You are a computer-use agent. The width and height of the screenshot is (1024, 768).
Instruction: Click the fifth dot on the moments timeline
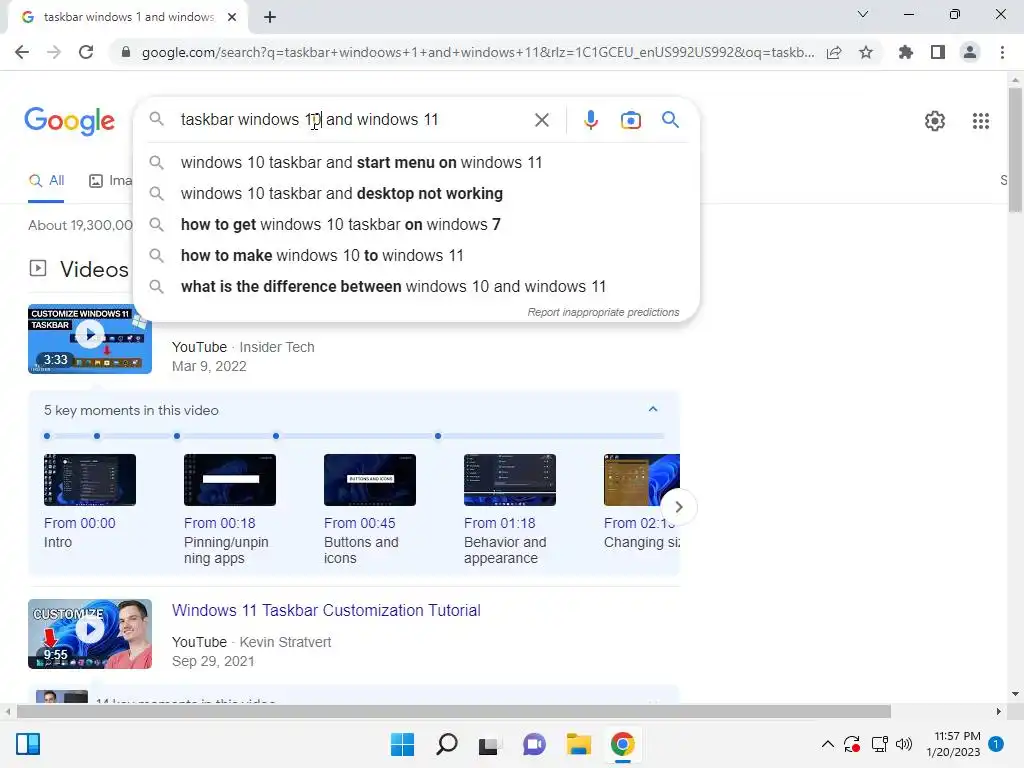pos(438,436)
